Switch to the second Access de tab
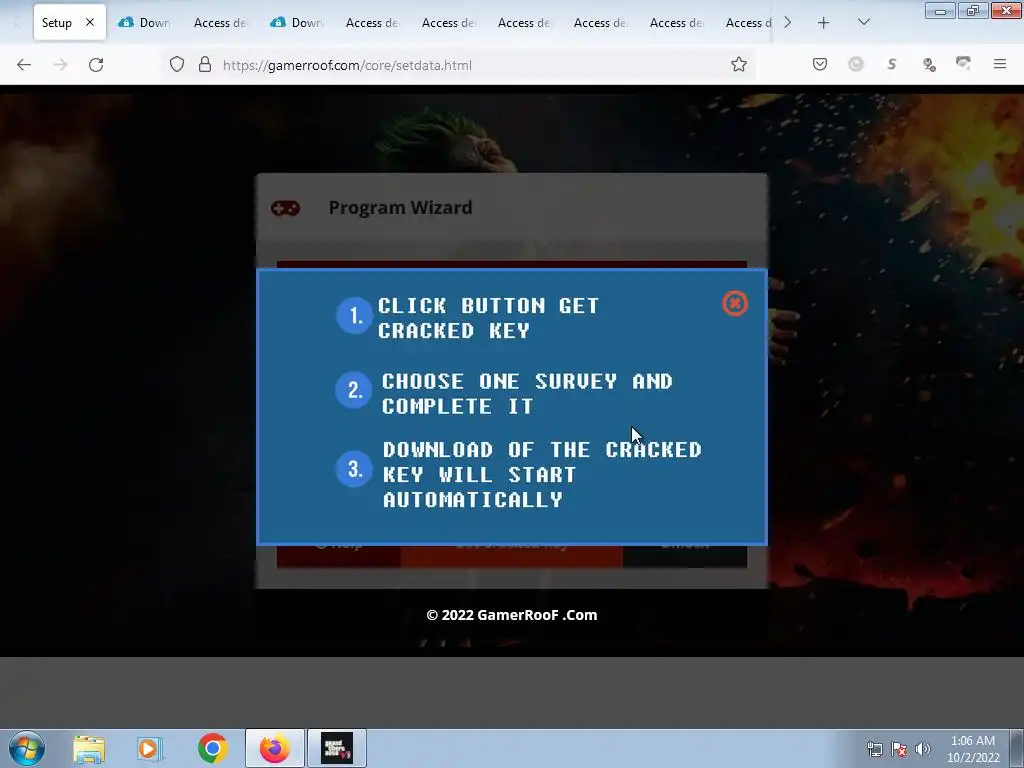Screen dimensions: 1024x768 tap(373, 23)
